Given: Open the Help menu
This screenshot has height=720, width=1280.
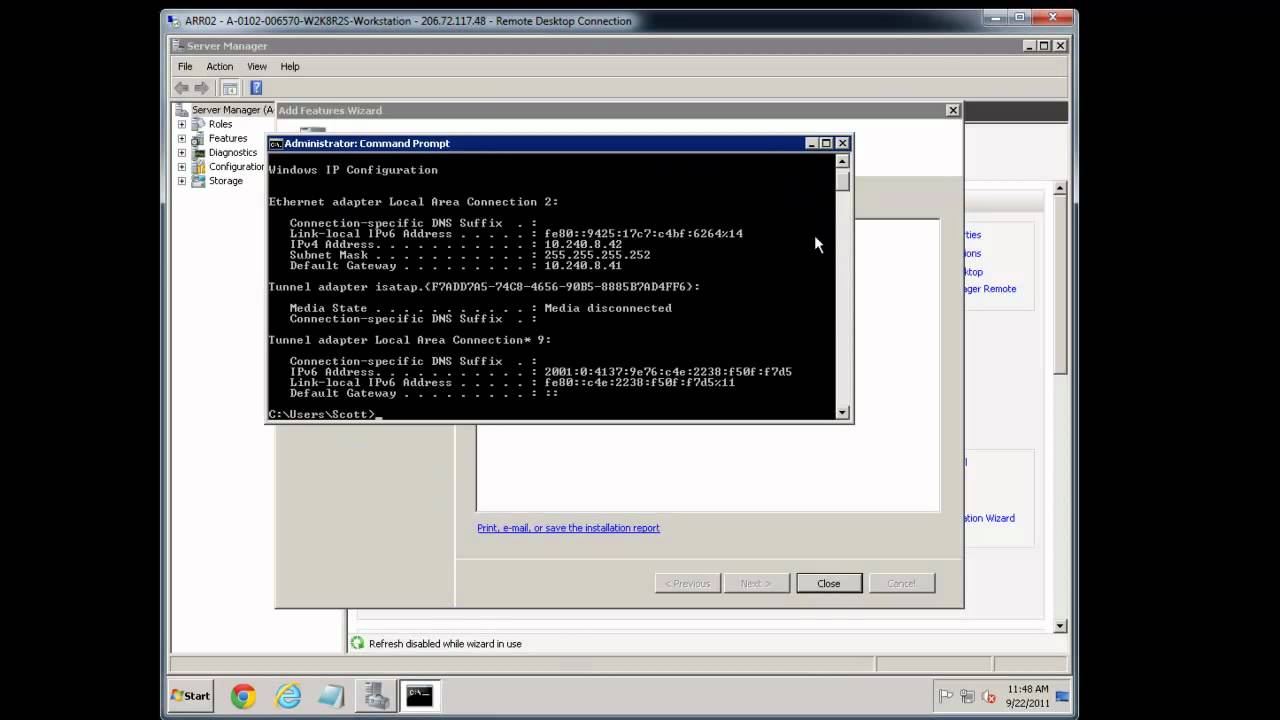Looking at the screenshot, I should [x=290, y=66].
